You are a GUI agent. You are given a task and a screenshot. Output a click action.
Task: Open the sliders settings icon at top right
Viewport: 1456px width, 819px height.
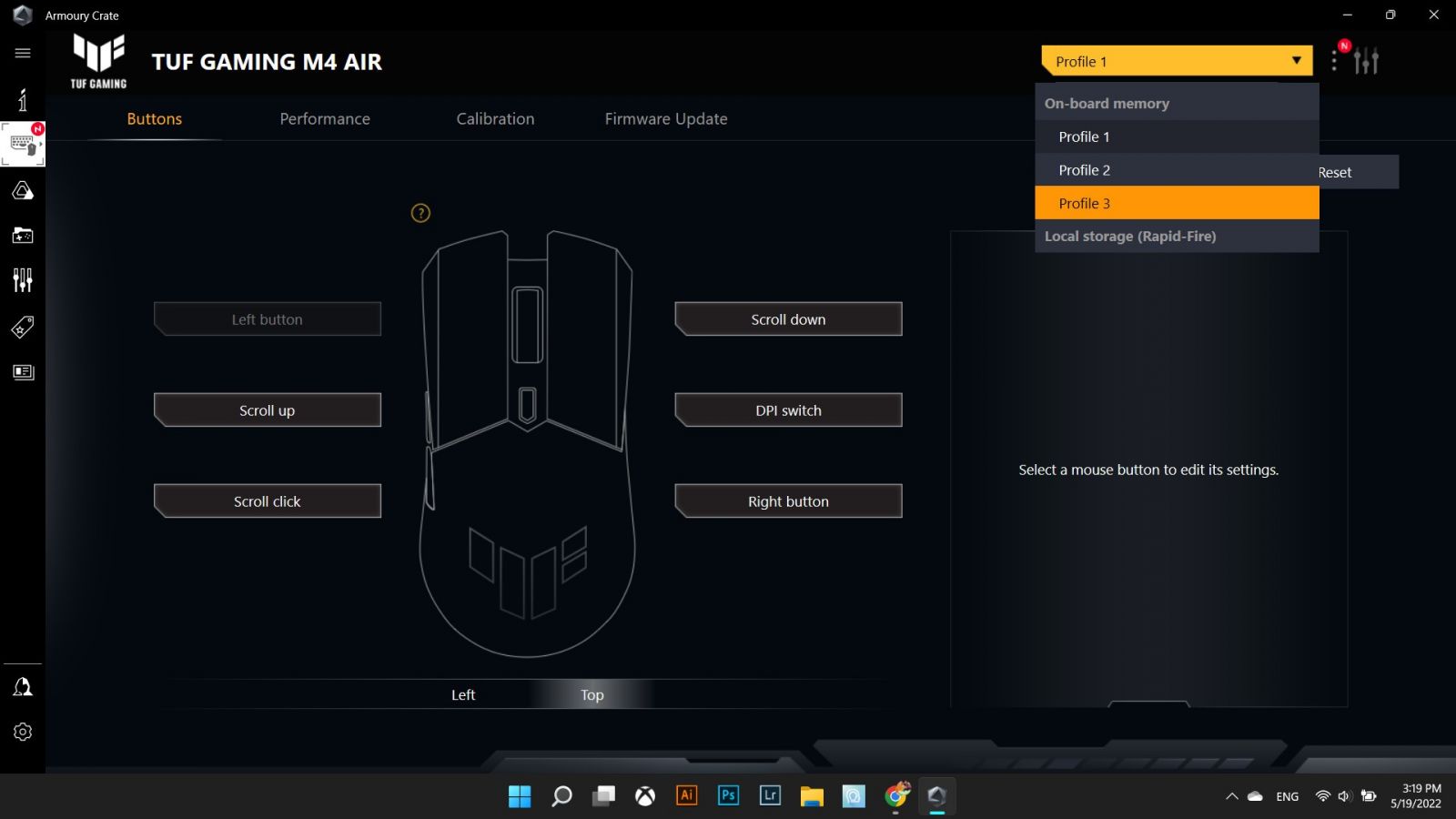coord(1366,61)
